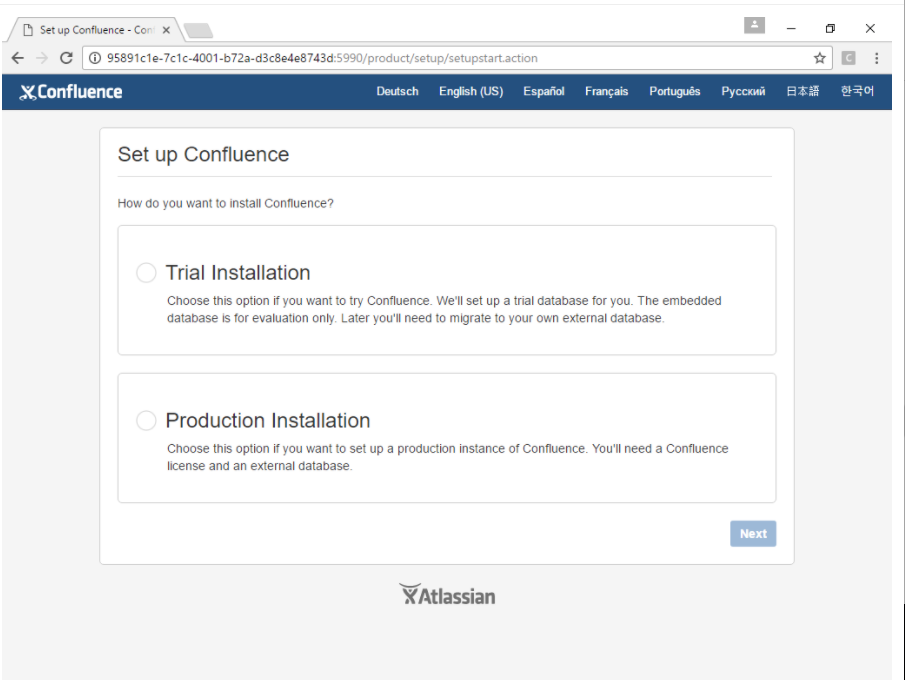The width and height of the screenshot is (905, 680).
Task: Click the Atlassian logo in footer
Action: pyautogui.click(x=447, y=595)
